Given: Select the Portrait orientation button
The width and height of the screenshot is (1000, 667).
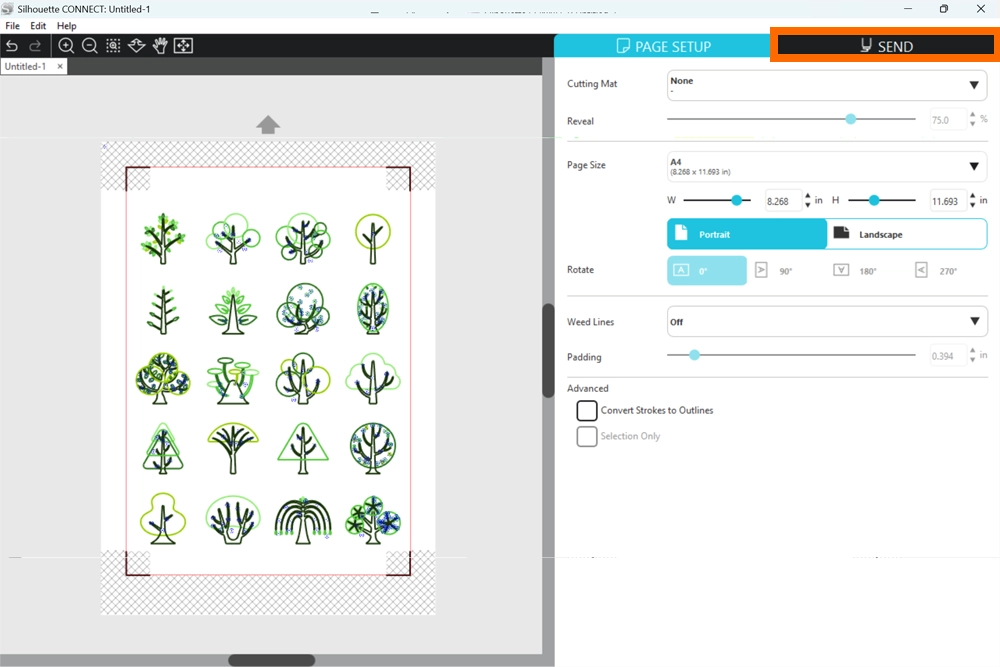Looking at the screenshot, I should tap(746, 234).
